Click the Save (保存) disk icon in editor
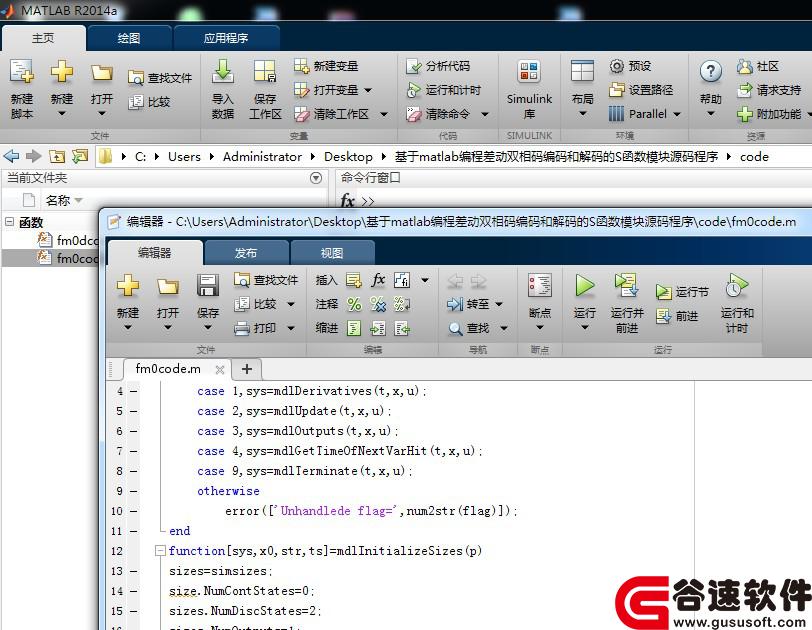812x630 pixels. coord(208,286)
